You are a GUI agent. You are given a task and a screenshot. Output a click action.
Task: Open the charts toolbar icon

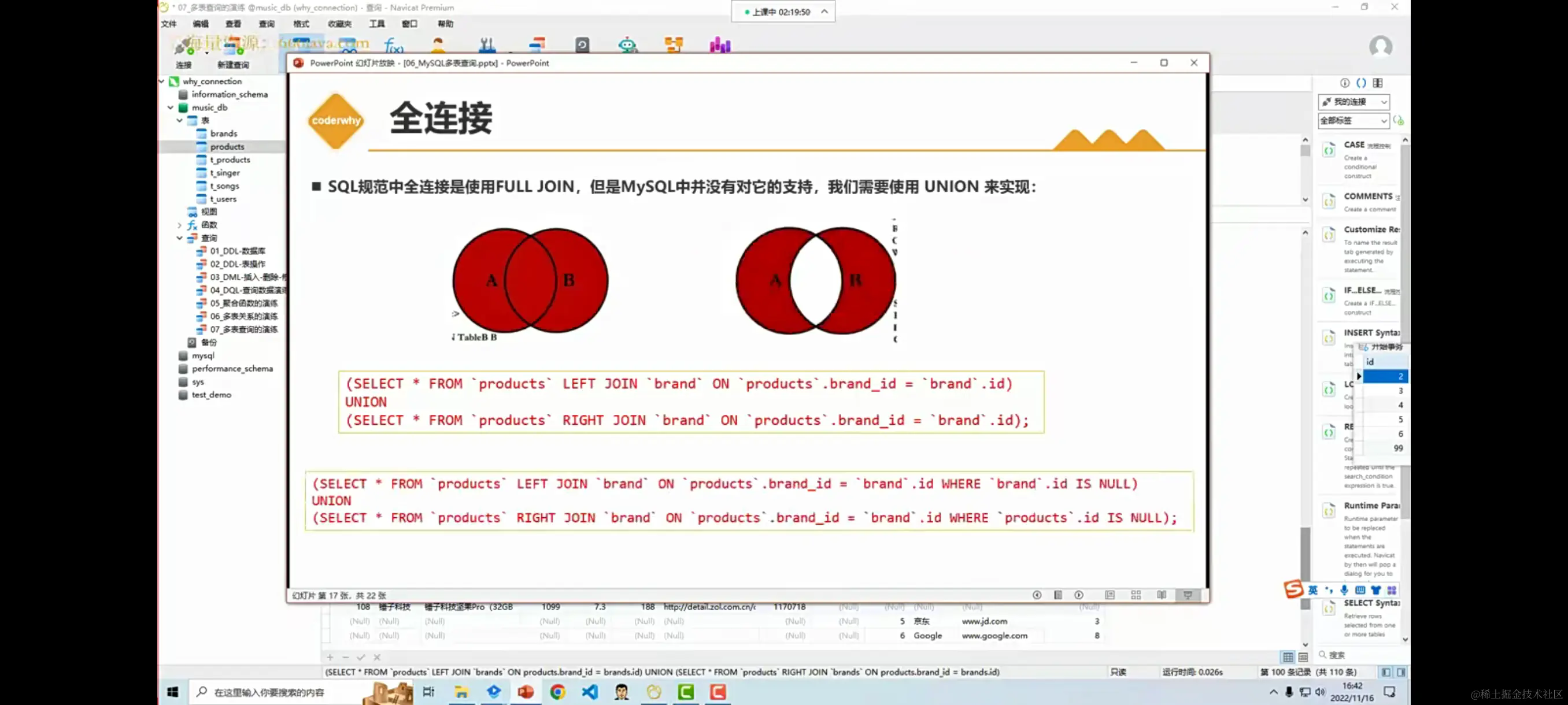pos(719,45)
